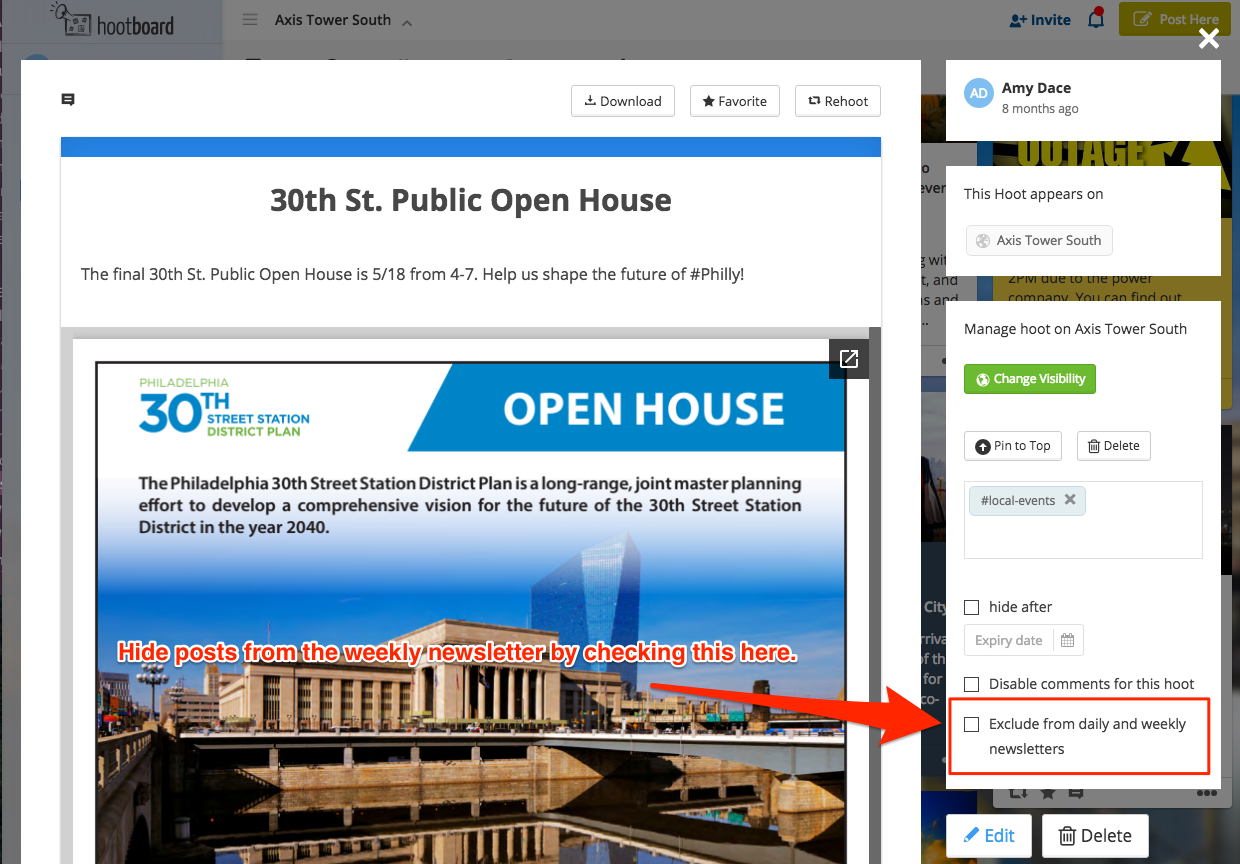Click the Invite link
Screen dimensions: 1240x864
[x=1040, y=20]
